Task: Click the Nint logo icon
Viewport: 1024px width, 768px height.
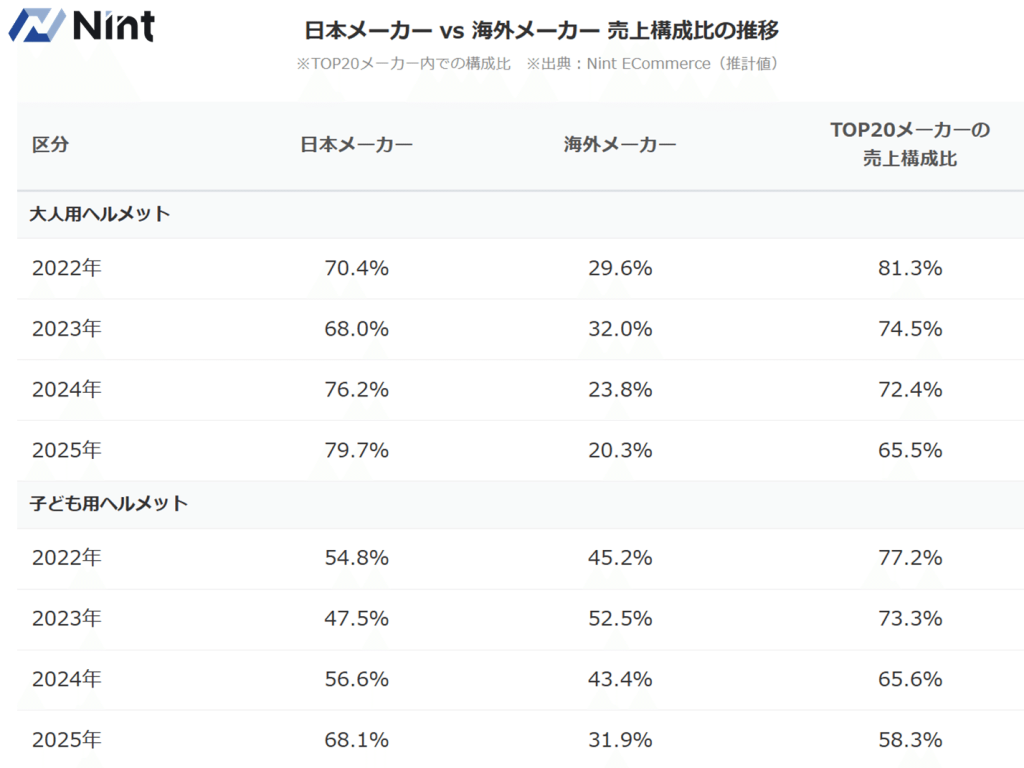Action: pos(36,25)
